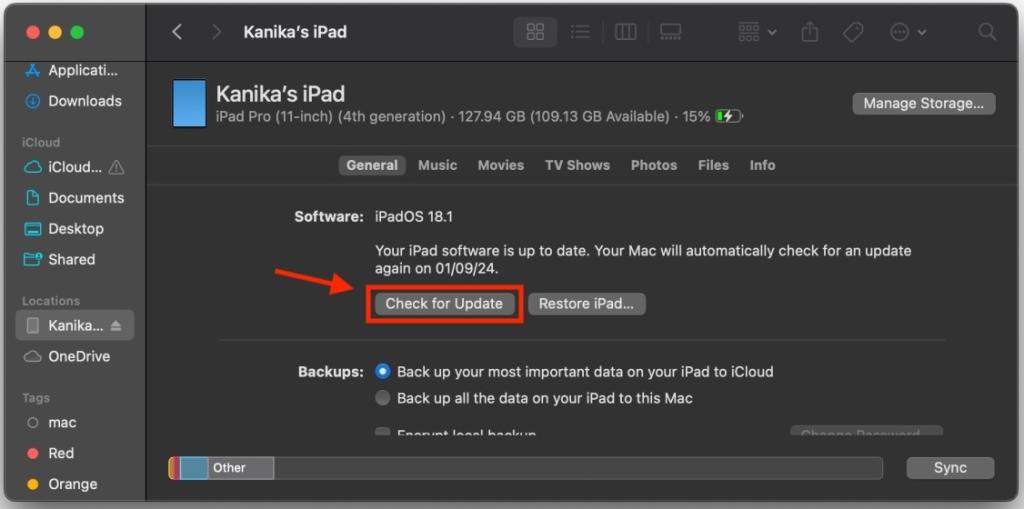This screenshot has height=509, width=1024.
Task: Switch to gallery view
Action: [671, 32]
